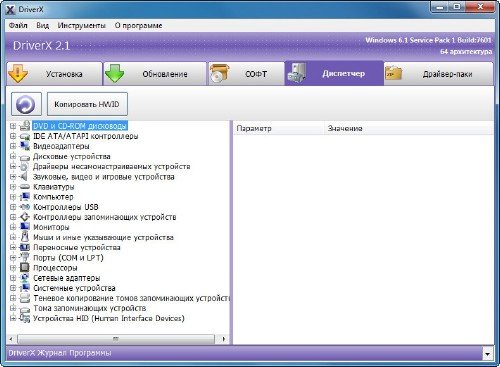This screenshot has height=367, width=500.
Task: Select Переносные устройства tree row
Action: tap(77, 247)
